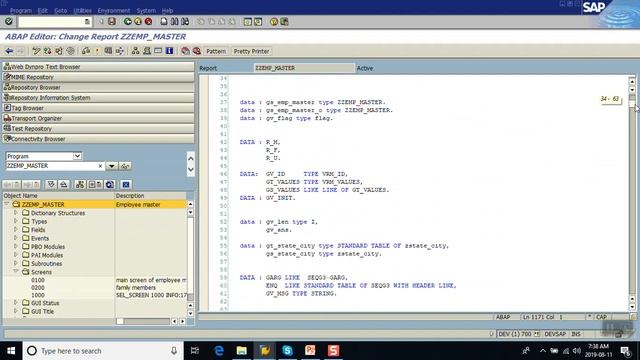The width and height of the screenshot is (640, 360).
Task: Click the Save diskette icon
Action: coord(112,21)
